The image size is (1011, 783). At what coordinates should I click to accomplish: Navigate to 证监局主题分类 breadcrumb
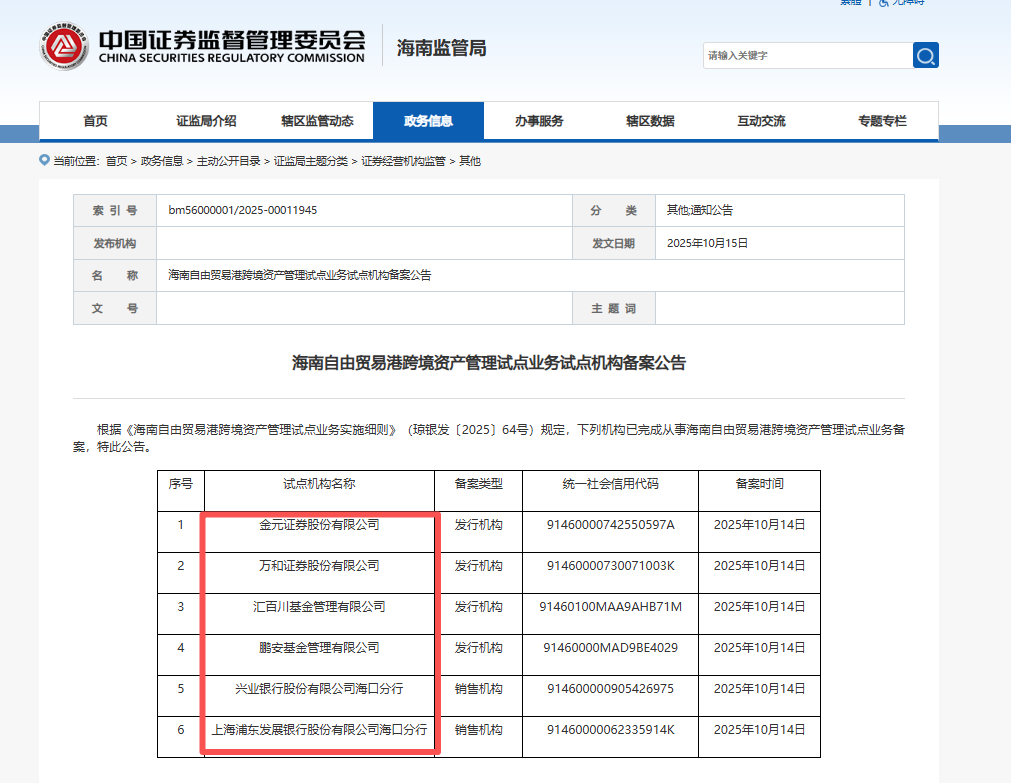311,161
